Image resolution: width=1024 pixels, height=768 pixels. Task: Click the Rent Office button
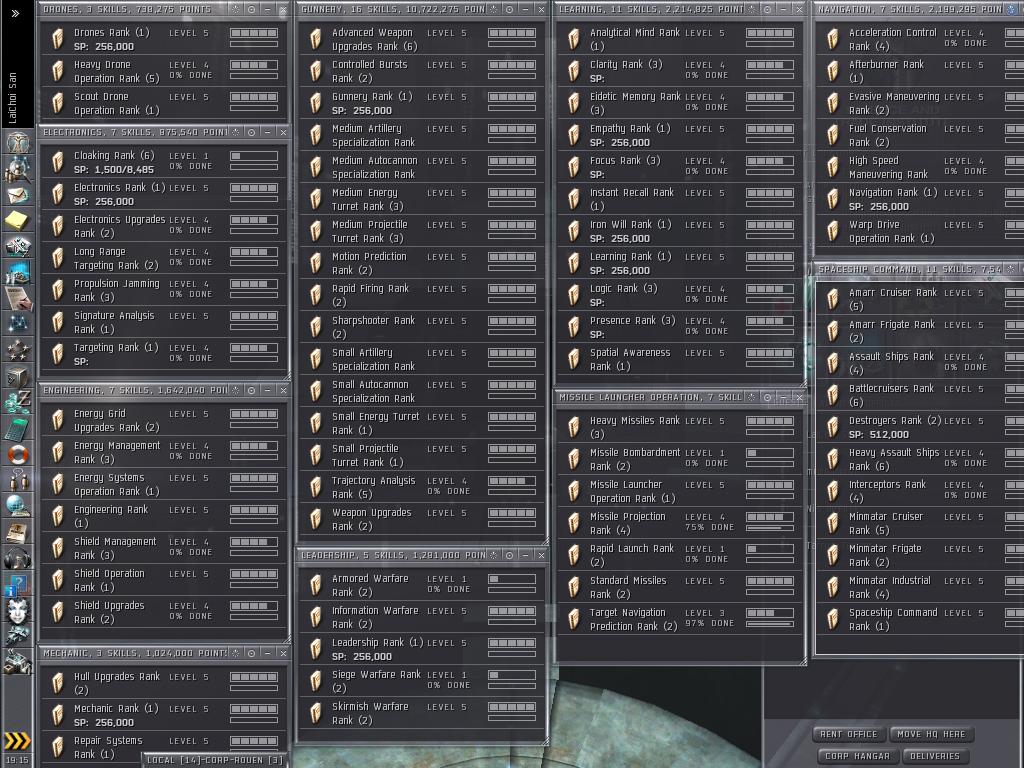848,734
